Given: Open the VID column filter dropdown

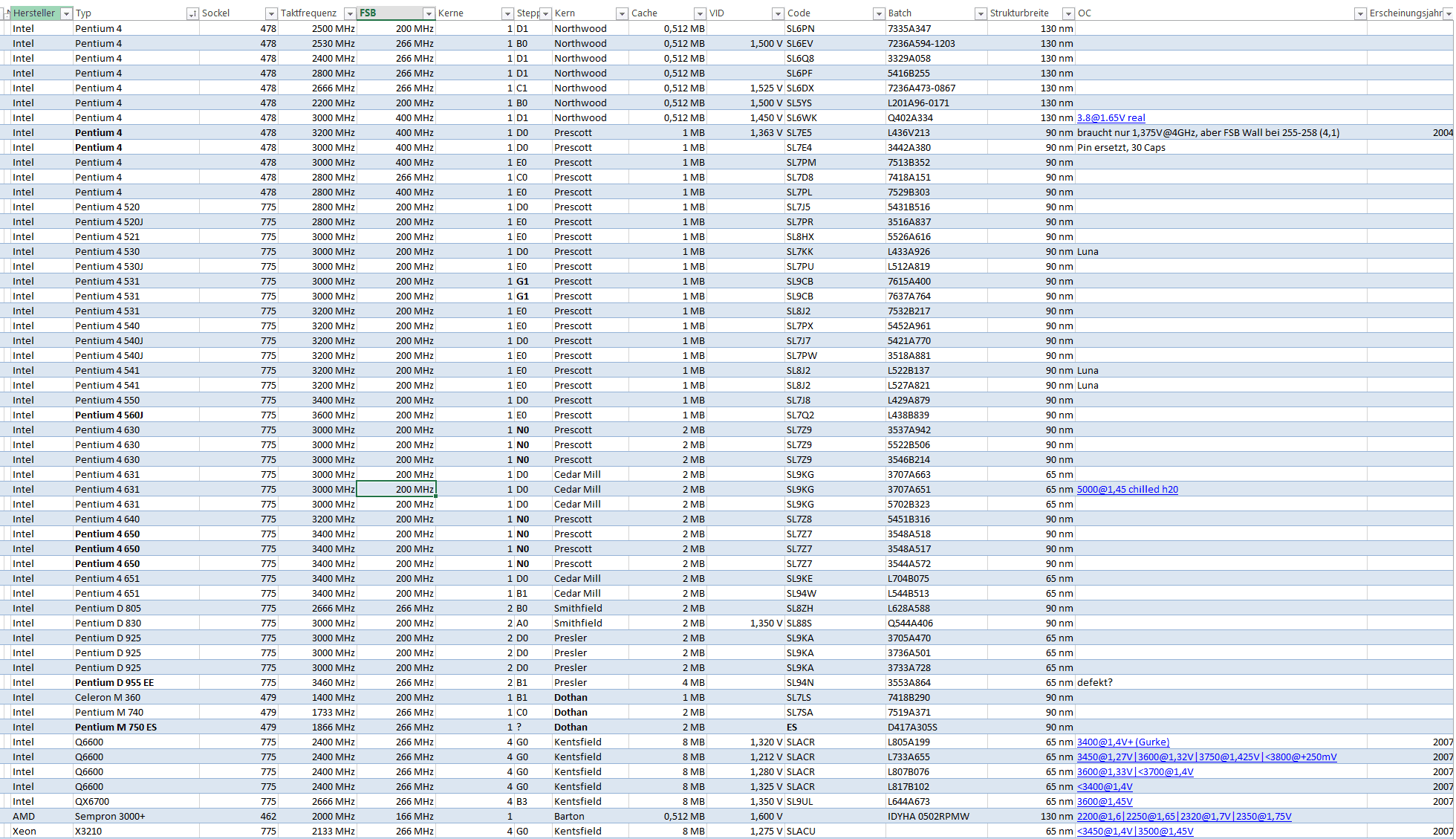Looking at the screenshot, I should (x=778, y=13).
